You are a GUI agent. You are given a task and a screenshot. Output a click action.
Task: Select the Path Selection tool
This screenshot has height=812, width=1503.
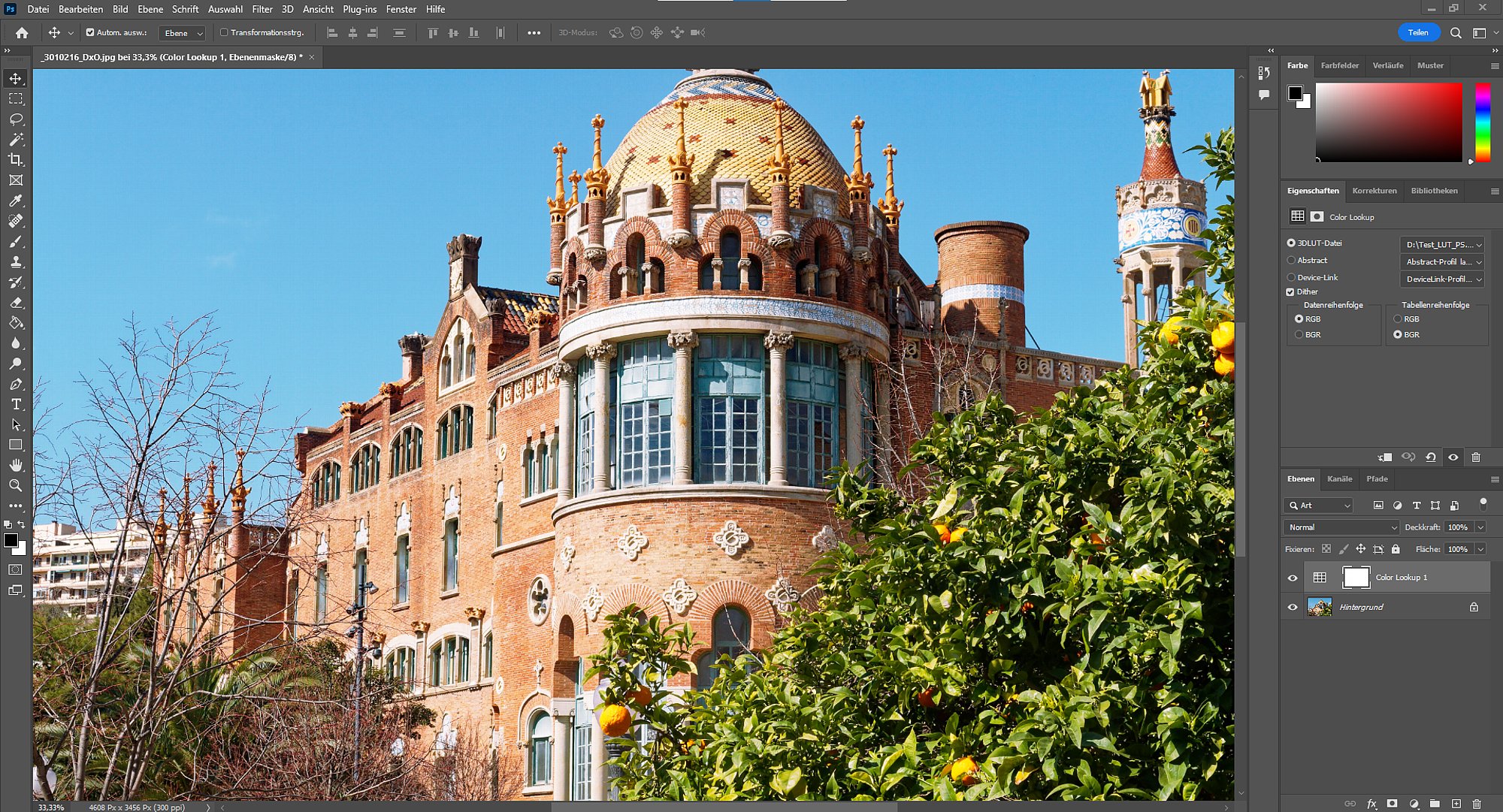[x=16, y=424]
